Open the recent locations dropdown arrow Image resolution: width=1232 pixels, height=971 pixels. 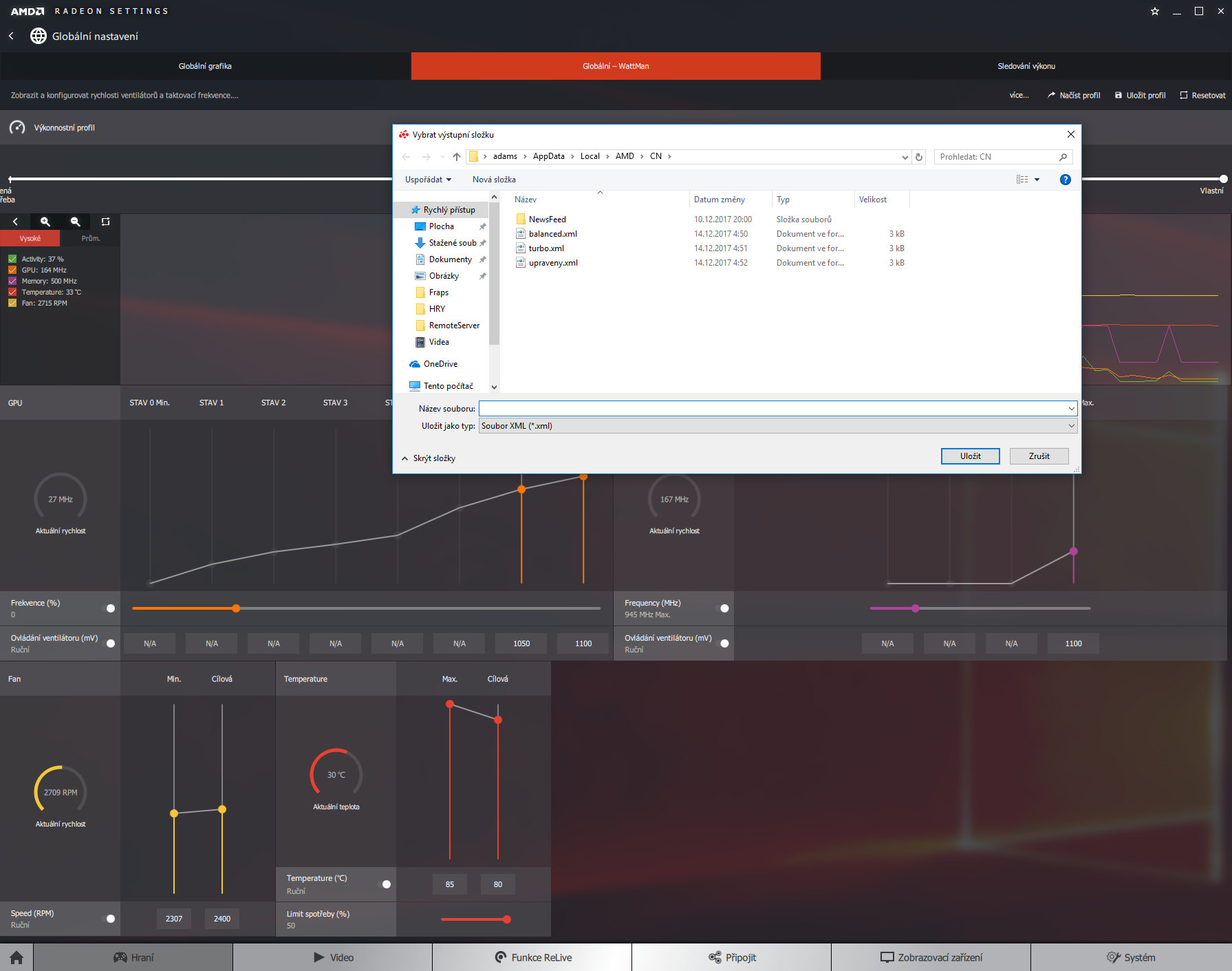coord(442,157)
